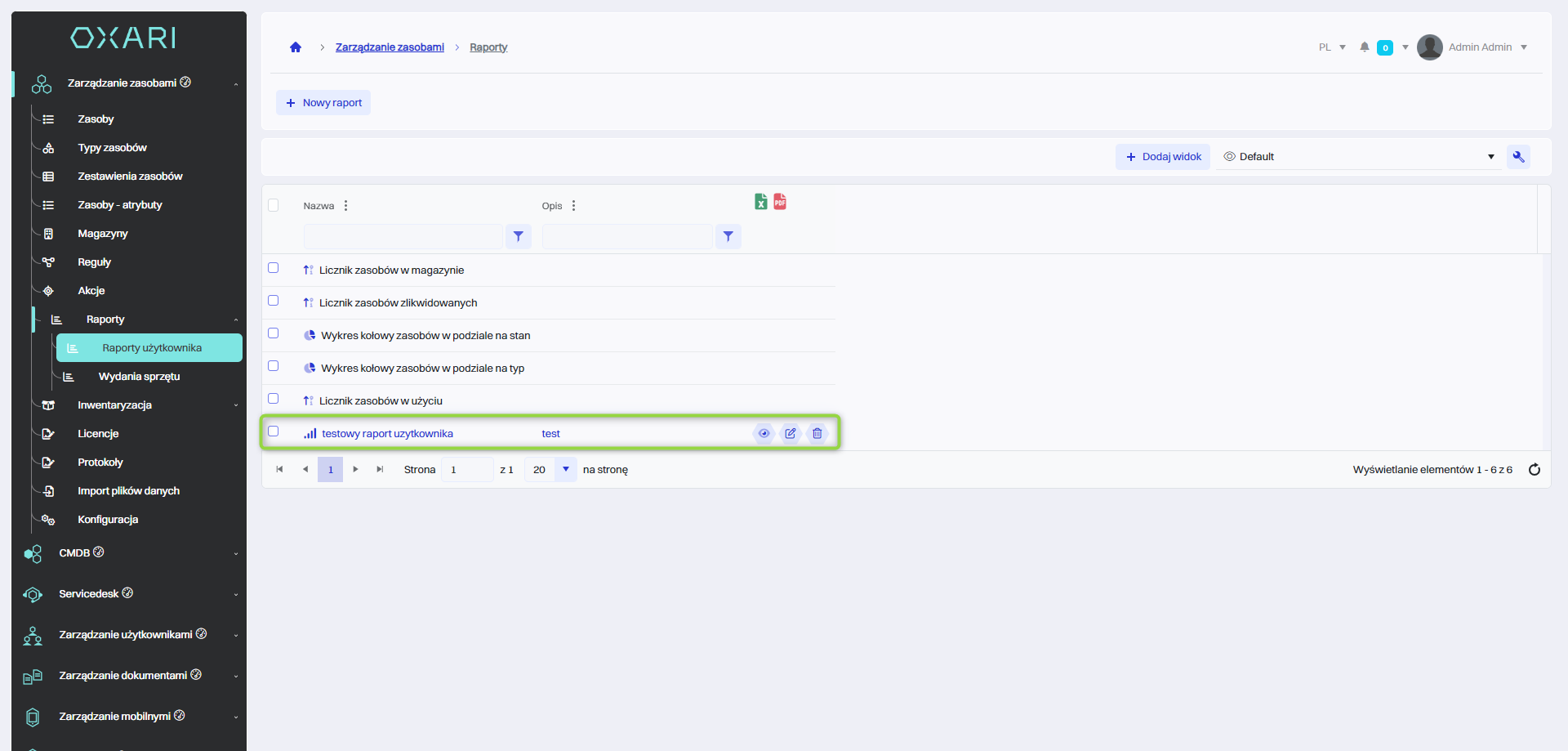Refresh the table with reload icon
Screen dimensions: 1568x751
[x=1534, y=470]
